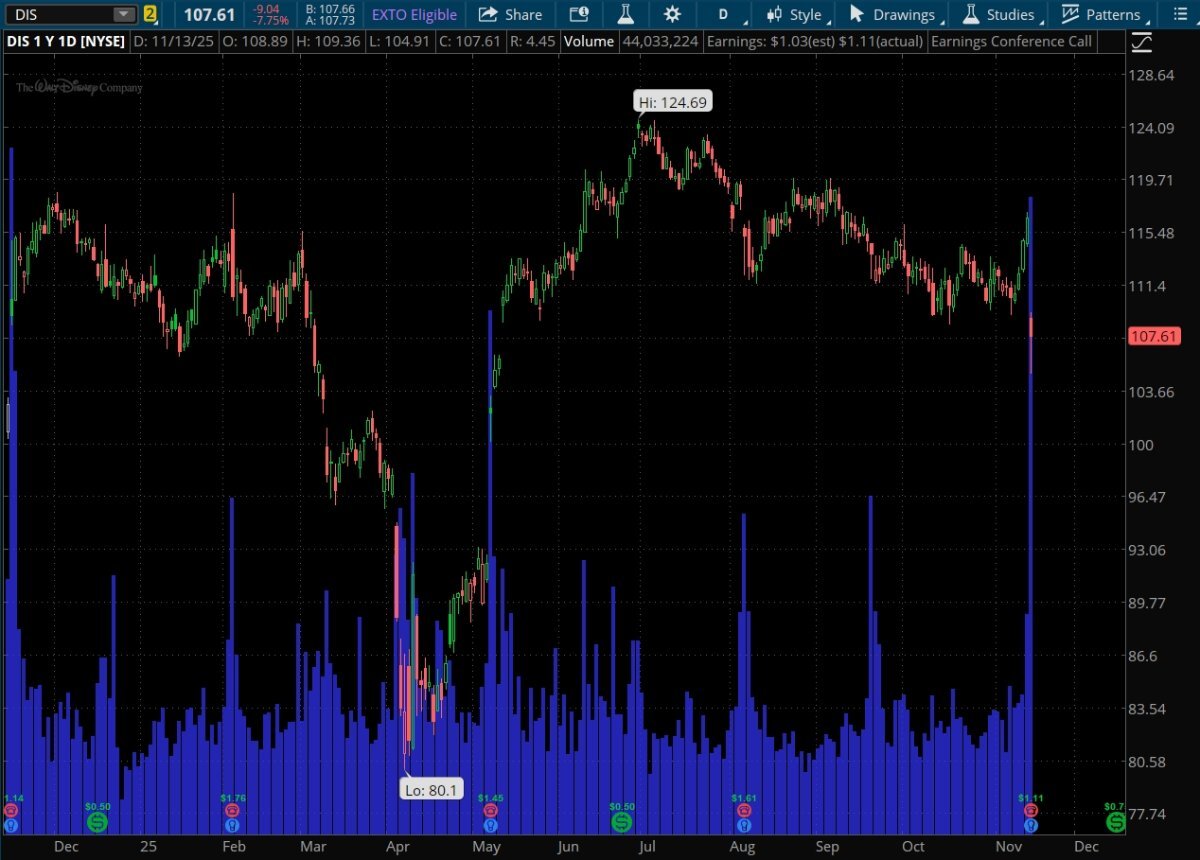Toggle the chart scale icon at top right
The width and height of the screenshot is (1200, 860).
1142,43
